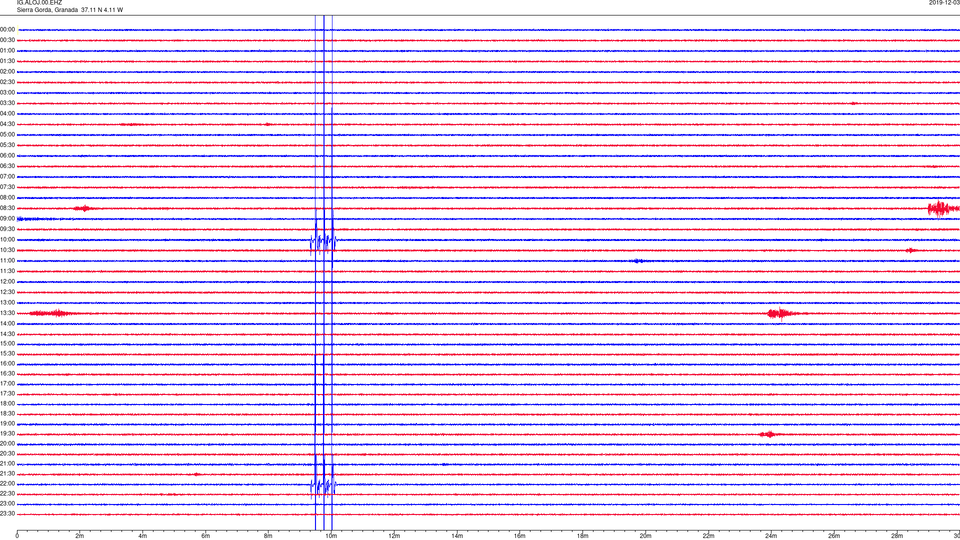Click the '2m' minute axis tick label
The height and width of the screenshot is (540, 960).
pos(80,536)
